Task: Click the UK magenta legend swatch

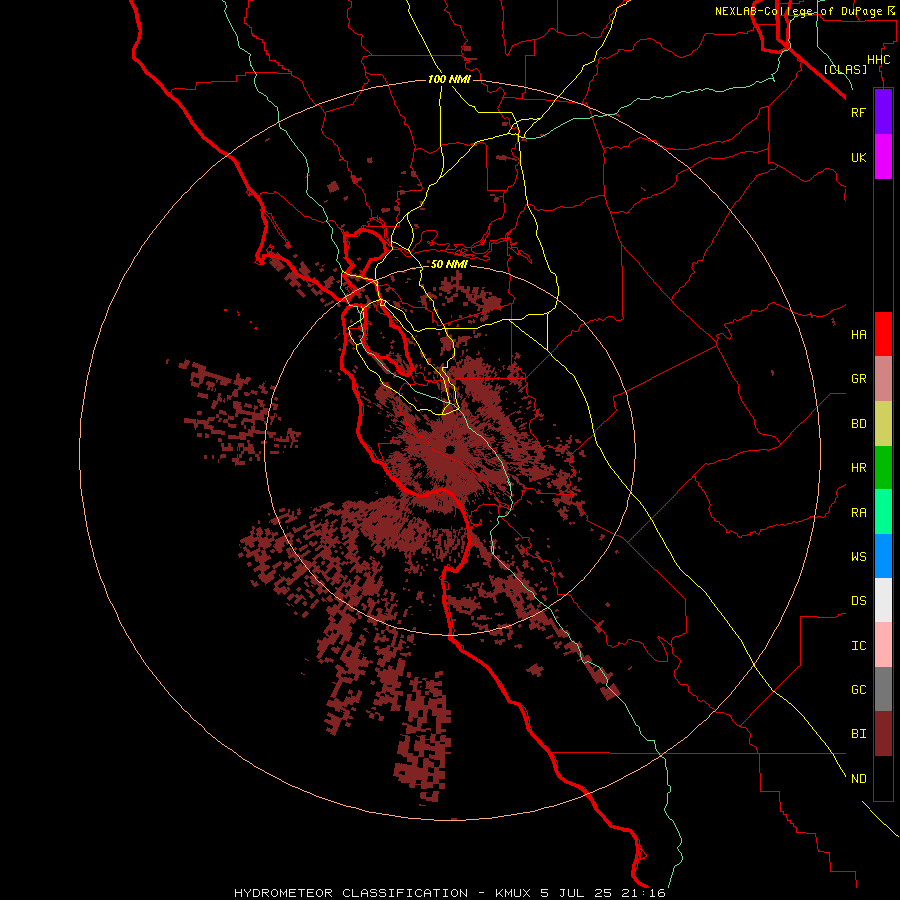Action: (x=883, y=157)
